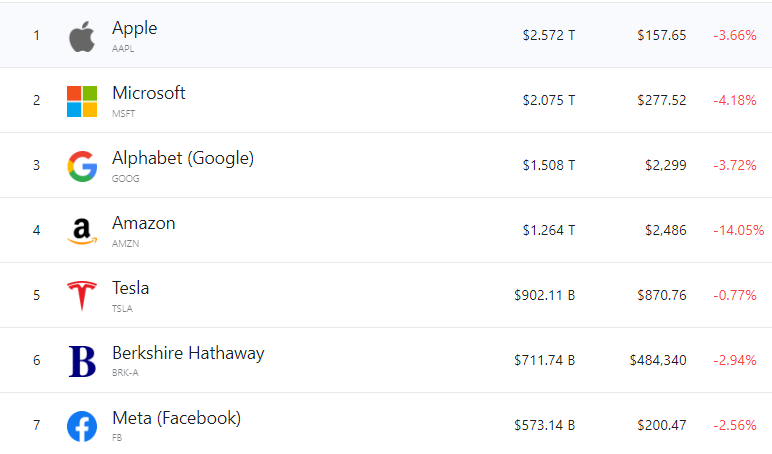
Task: Open the Microsoft company link
Action: 148,93
